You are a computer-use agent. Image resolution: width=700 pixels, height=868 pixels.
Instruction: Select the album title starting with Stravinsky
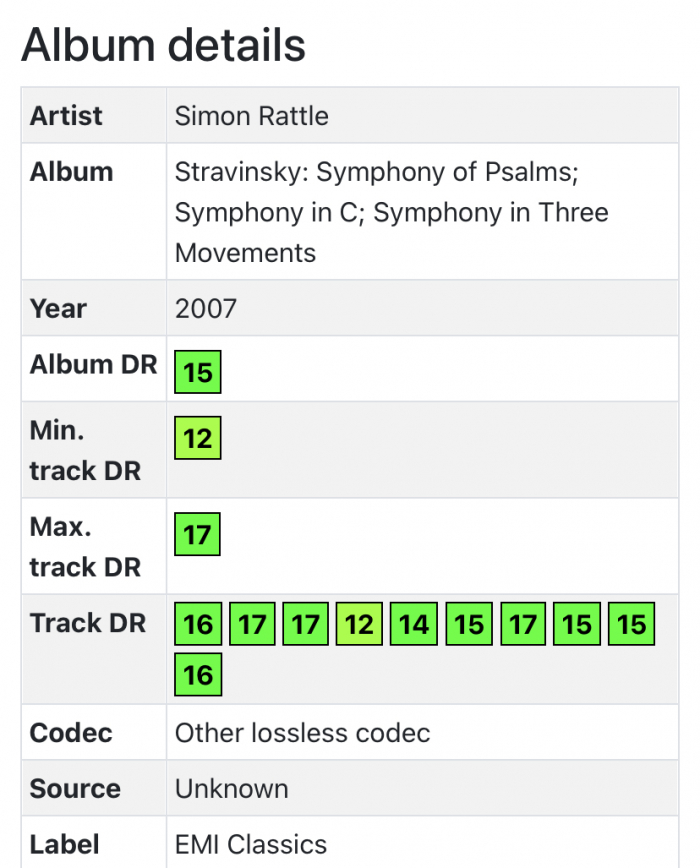click(391, 212)
